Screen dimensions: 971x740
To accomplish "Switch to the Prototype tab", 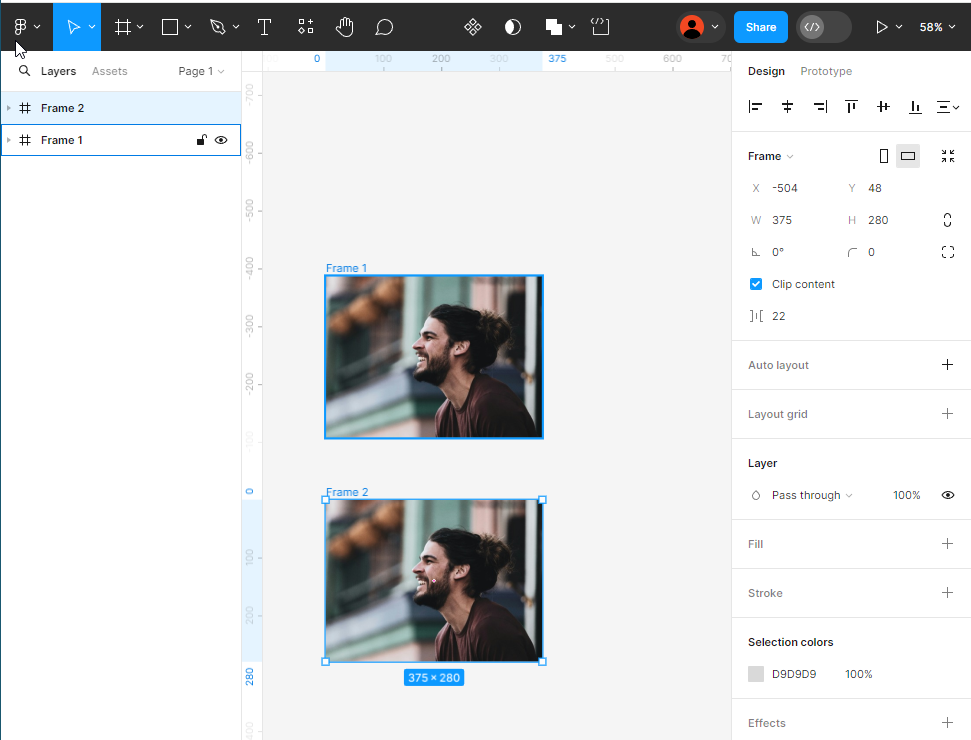I will (825, 71).
